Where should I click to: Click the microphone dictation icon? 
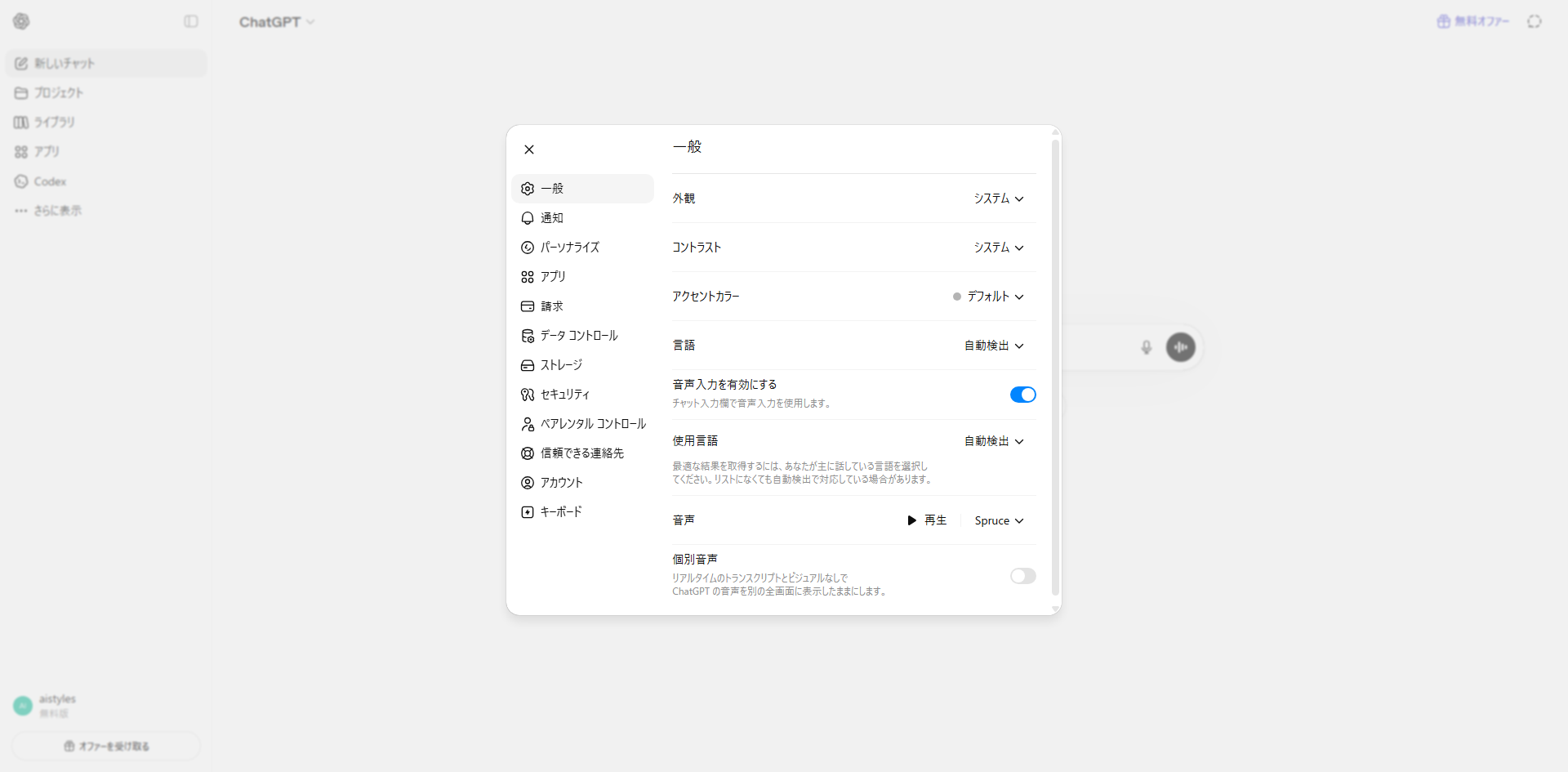click(x=1147, y=347)
